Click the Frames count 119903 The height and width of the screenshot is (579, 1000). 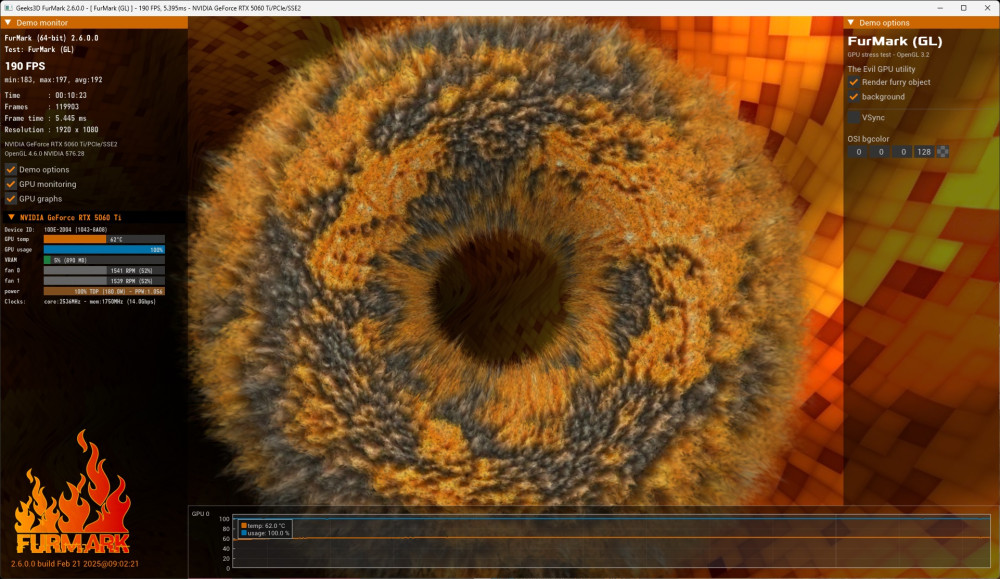coord(67,106)
